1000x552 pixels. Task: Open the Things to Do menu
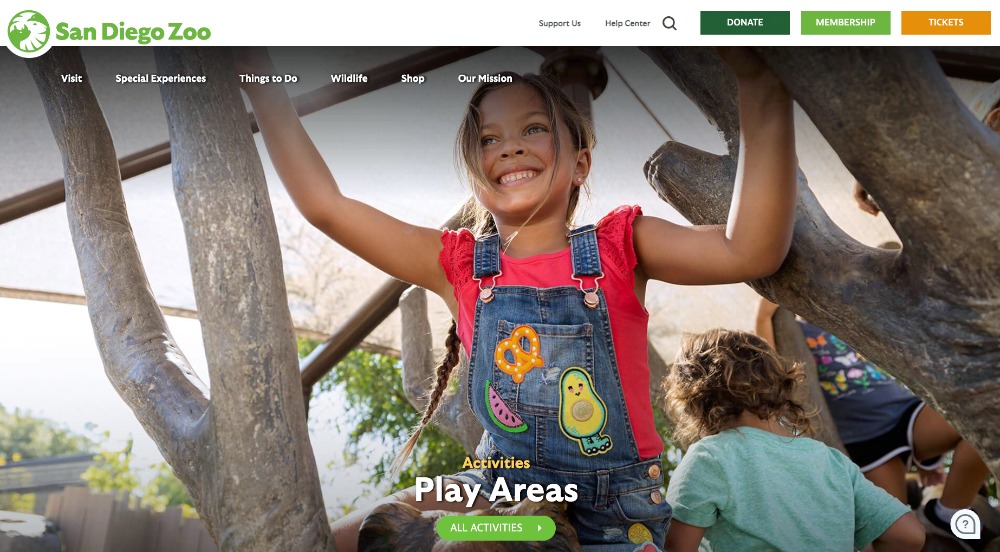coord(268,78)
